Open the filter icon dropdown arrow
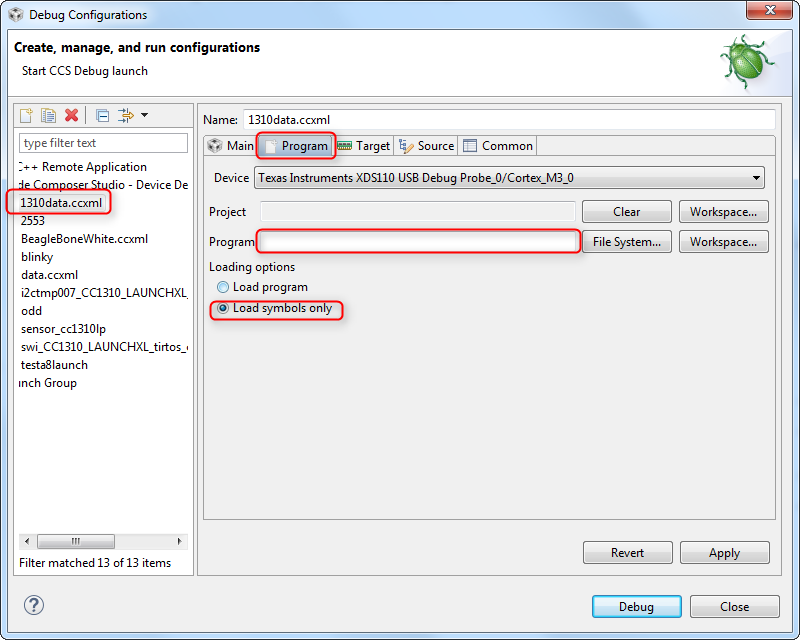This screenshot has width=800, height=640. pos(145,115)
